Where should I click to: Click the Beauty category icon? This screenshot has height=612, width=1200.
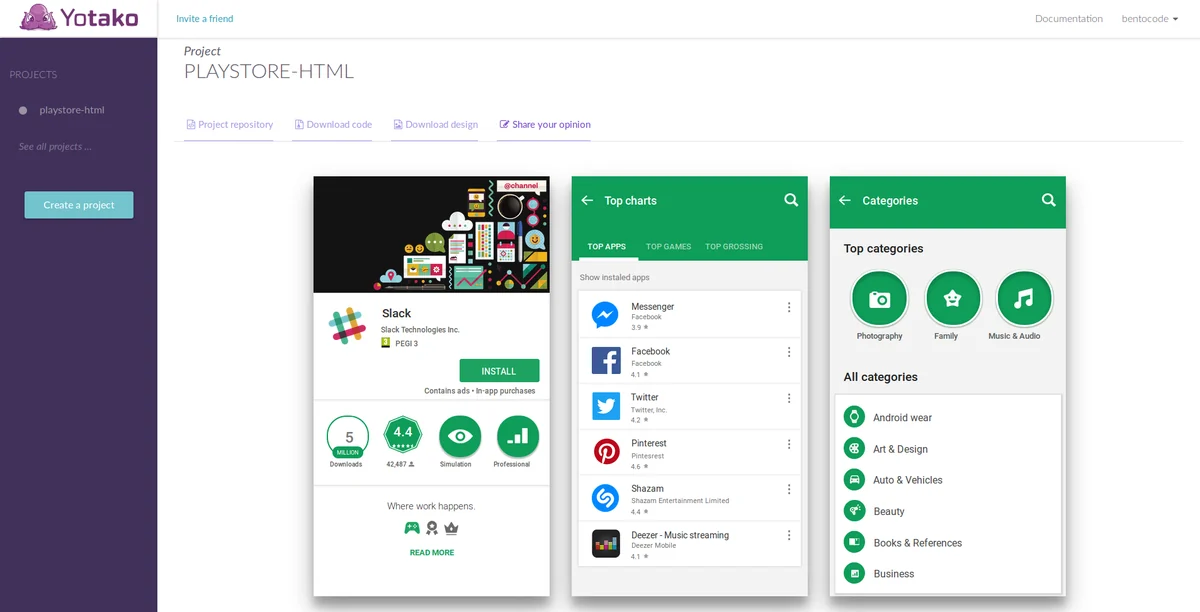tap(854, 511)
